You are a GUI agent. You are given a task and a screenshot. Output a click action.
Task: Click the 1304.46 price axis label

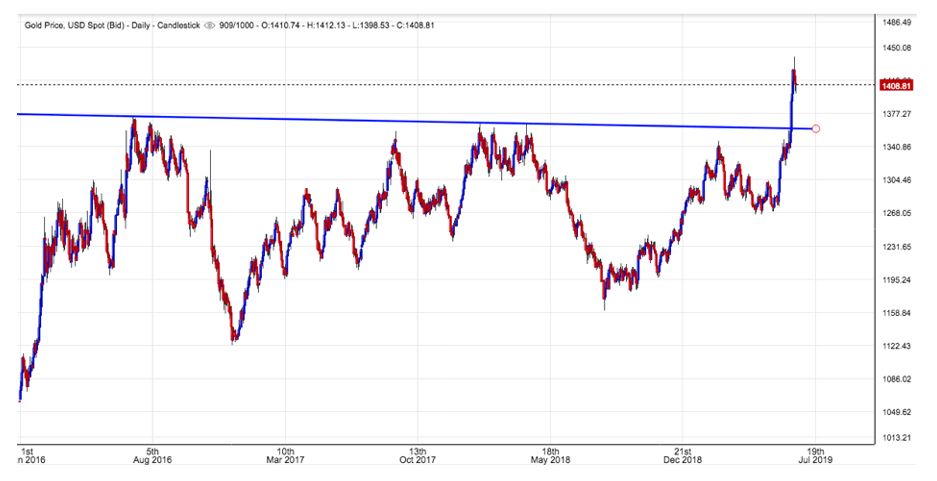pos(895,180)
